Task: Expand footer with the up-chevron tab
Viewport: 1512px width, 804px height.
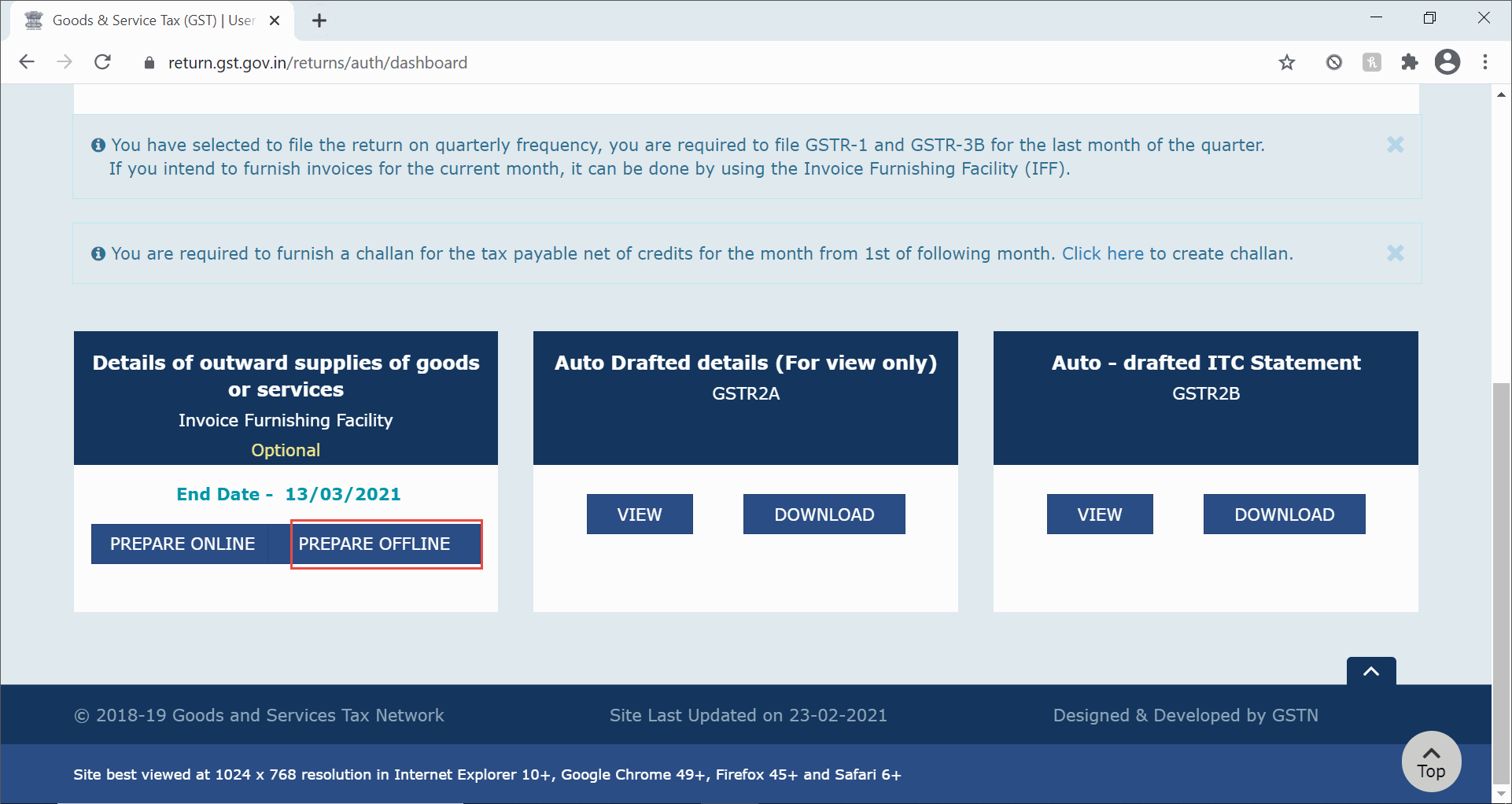Action: pos(1371,671)
